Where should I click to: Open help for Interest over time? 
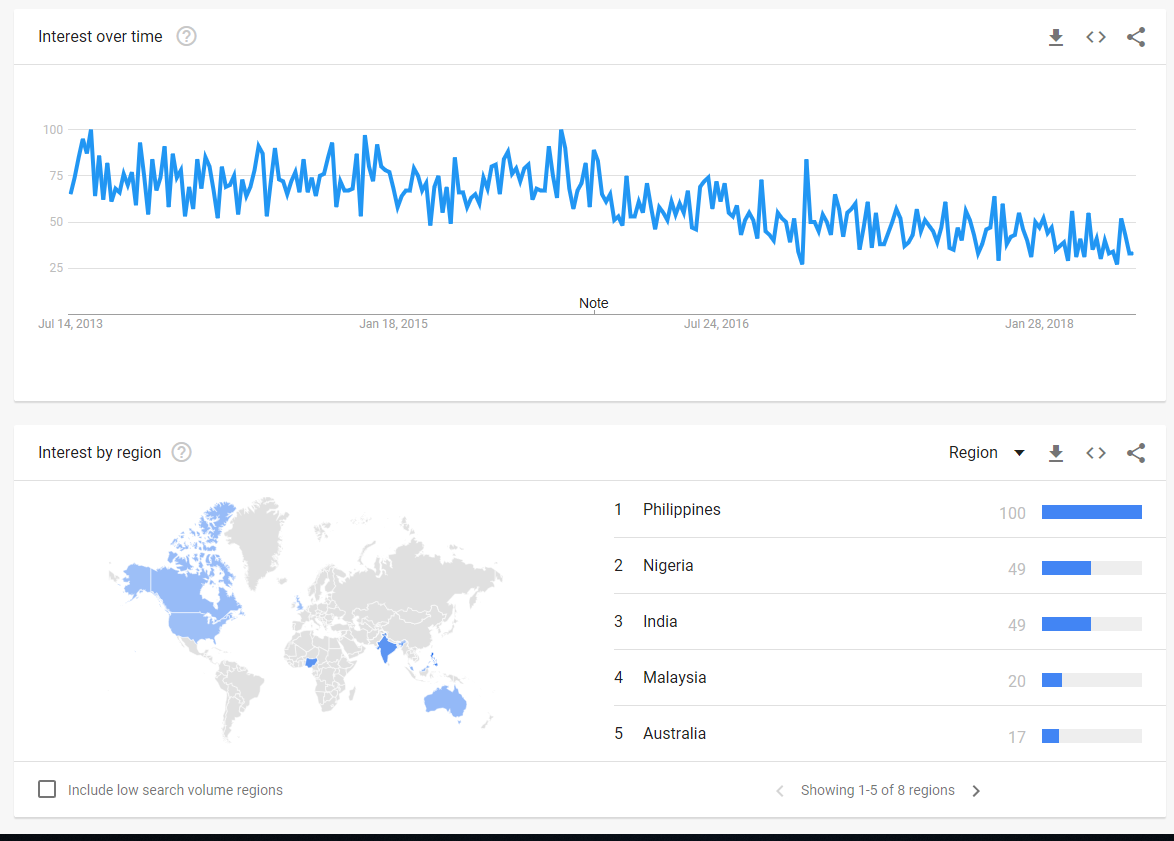click(186, 37)
